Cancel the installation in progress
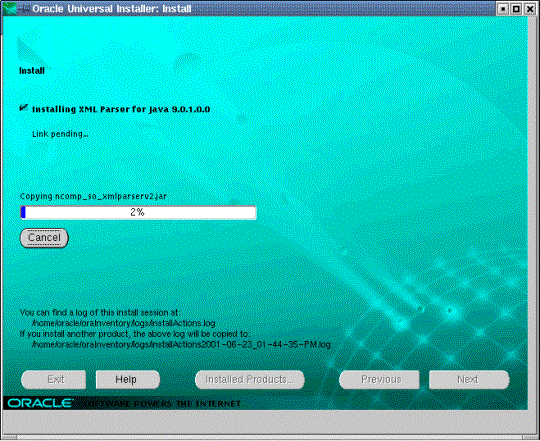Image resolution: width=540 pixels, height=441 pixels. point(44,238)
